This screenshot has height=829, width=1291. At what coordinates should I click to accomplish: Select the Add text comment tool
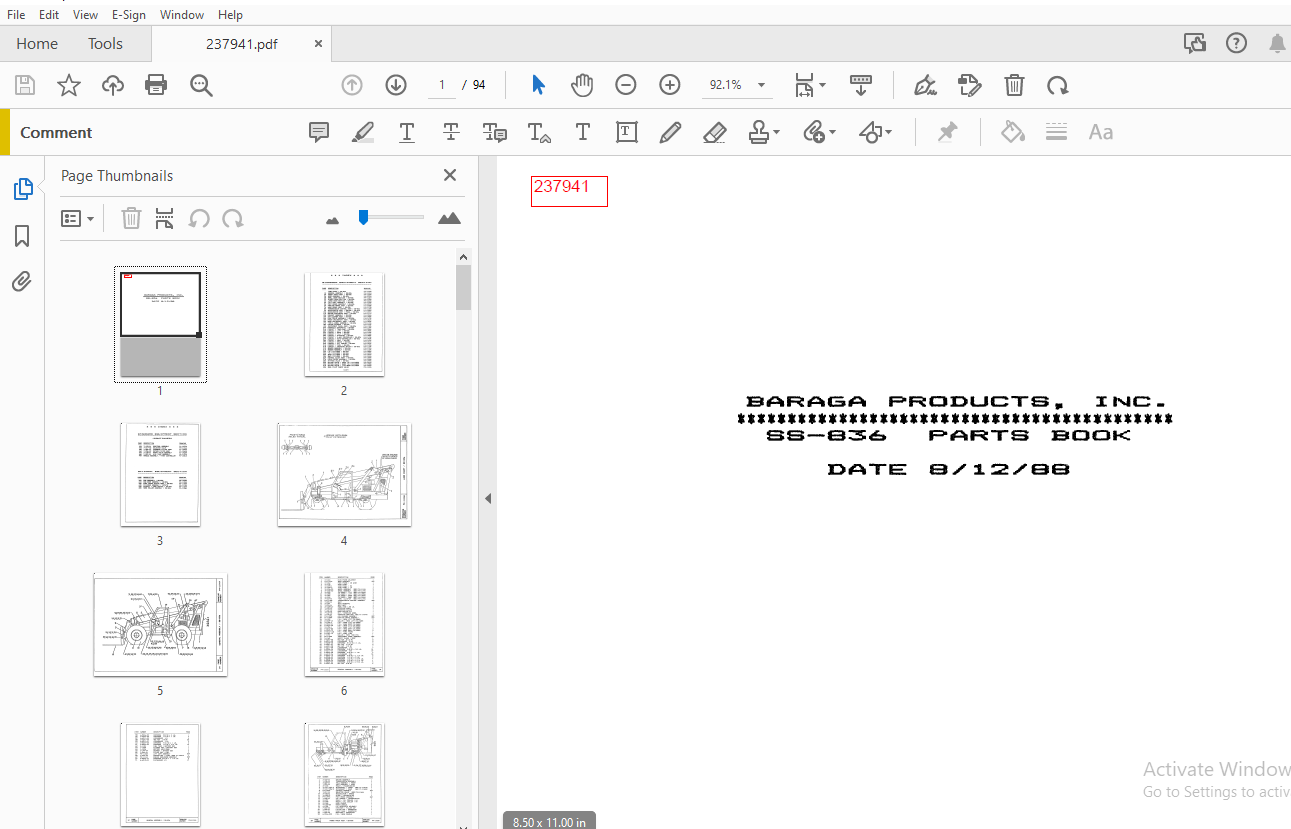[x=583, y=132]
